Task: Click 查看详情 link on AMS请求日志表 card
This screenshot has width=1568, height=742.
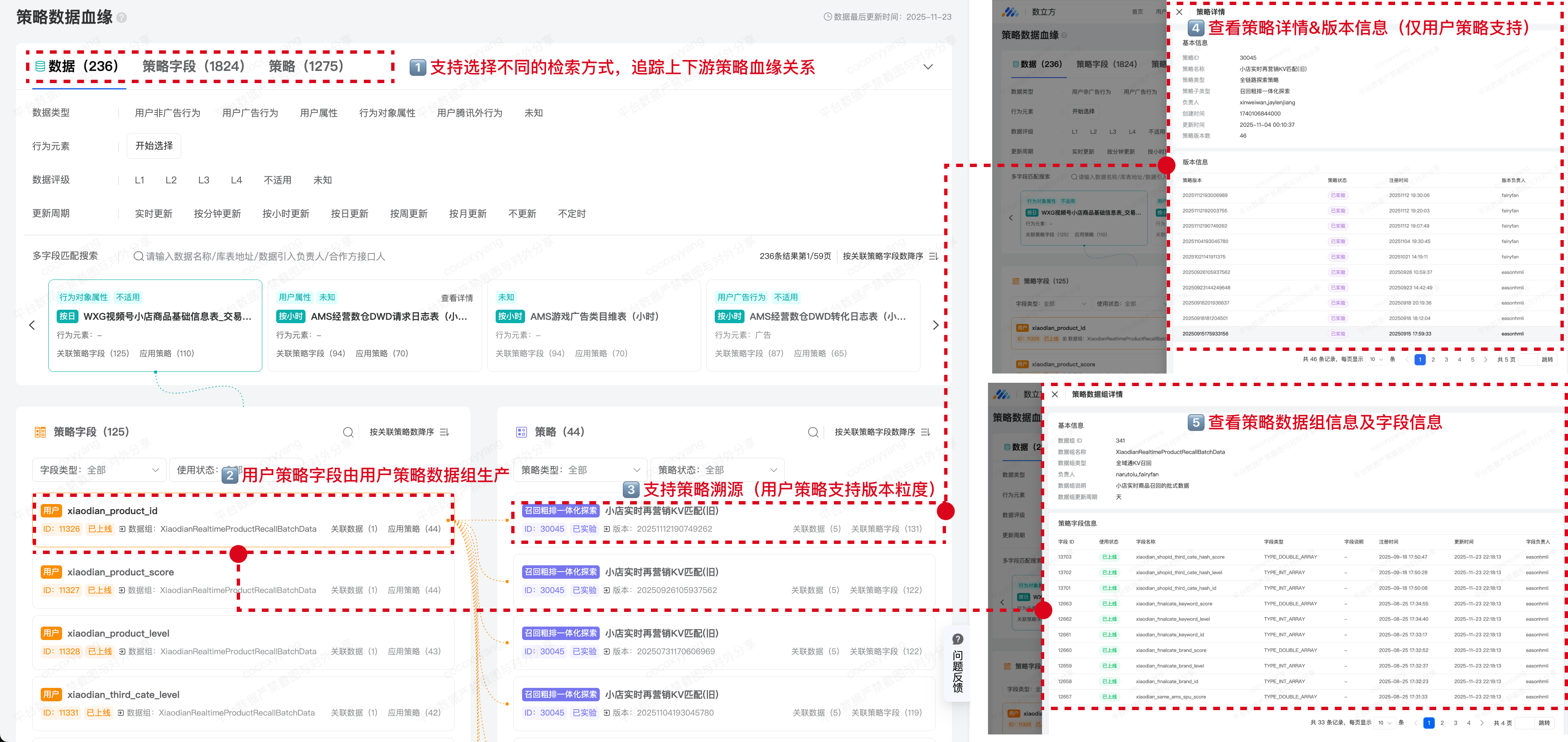Action: point(457,298)
